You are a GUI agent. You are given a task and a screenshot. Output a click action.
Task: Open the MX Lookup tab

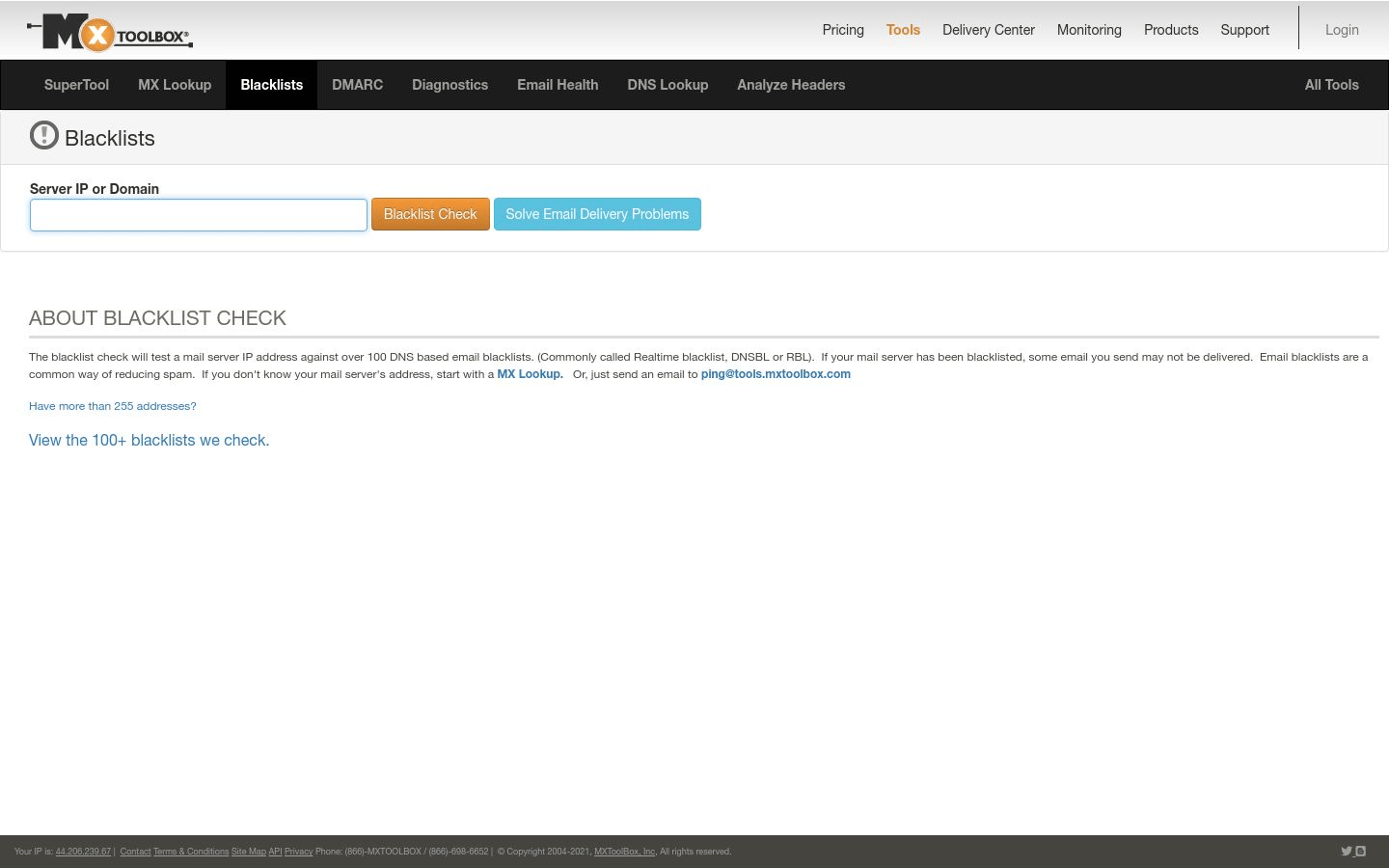click(175, 85)
